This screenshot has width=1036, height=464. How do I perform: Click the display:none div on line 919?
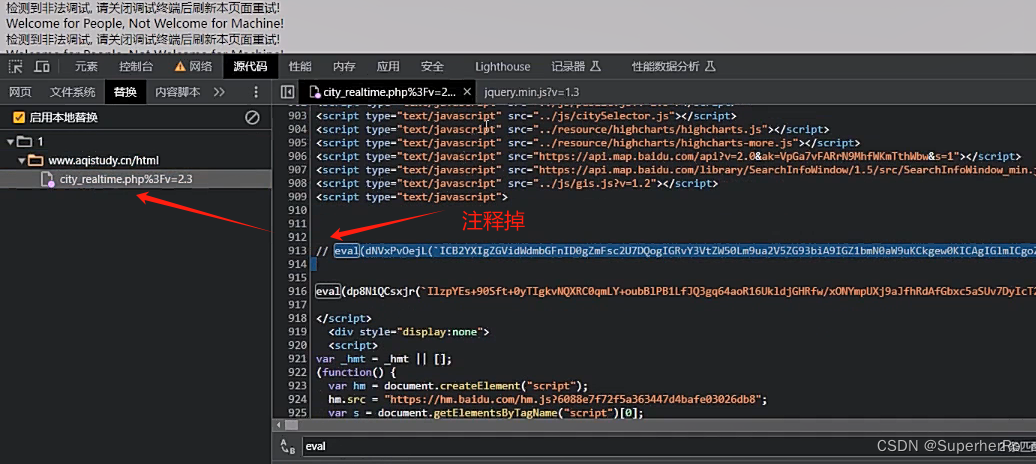pyautogui.click(x=408, y=332)
